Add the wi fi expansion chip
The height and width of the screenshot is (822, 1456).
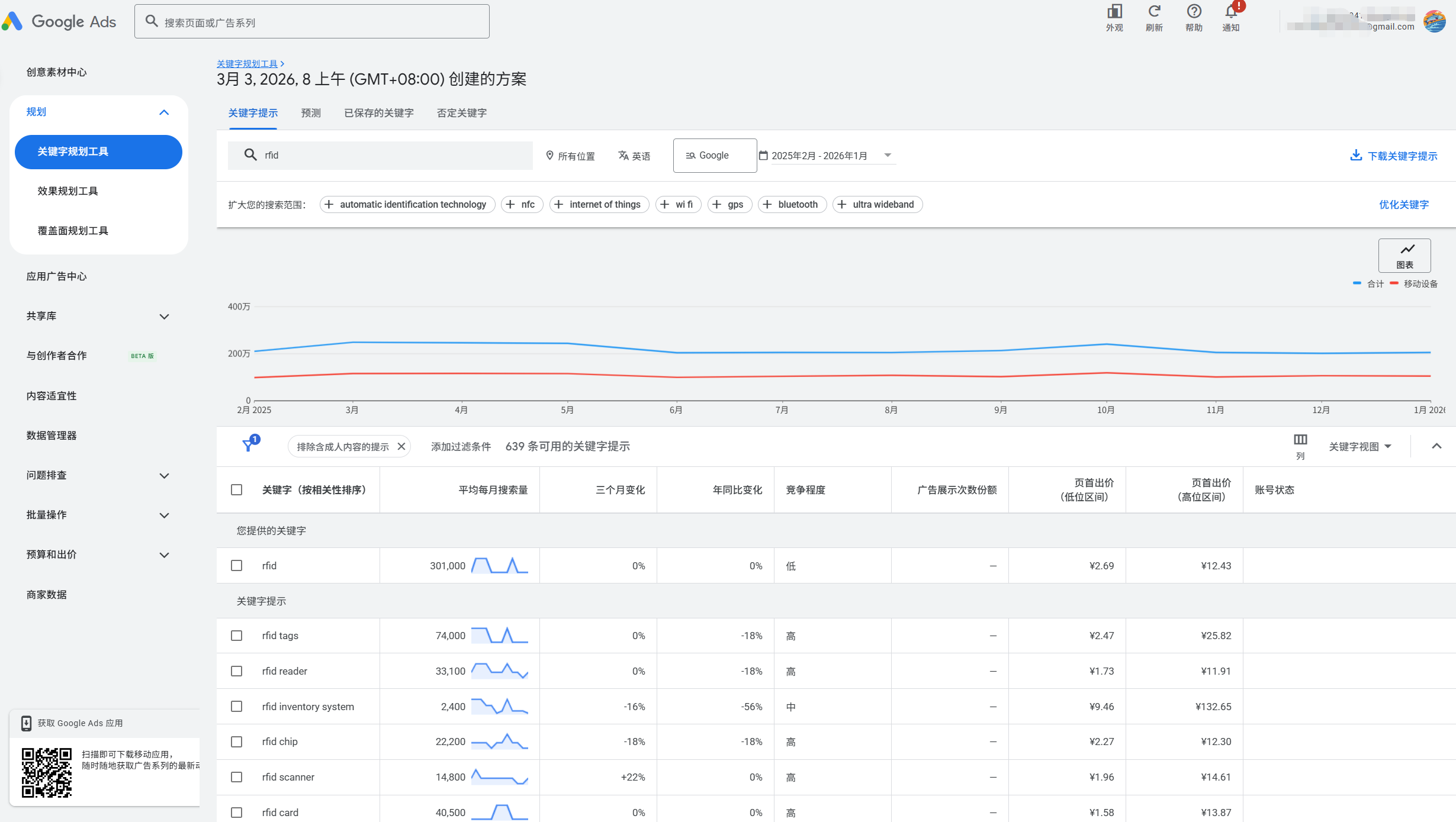coord(679,204)
